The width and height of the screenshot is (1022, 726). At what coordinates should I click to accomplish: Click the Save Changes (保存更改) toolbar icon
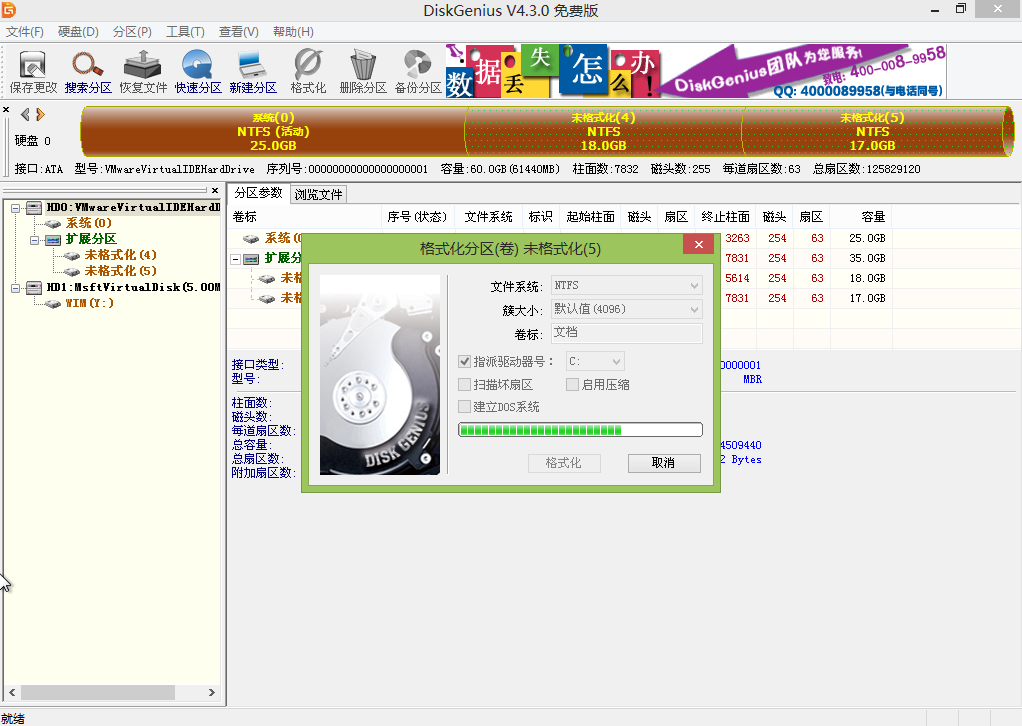[x=33, y=72]
